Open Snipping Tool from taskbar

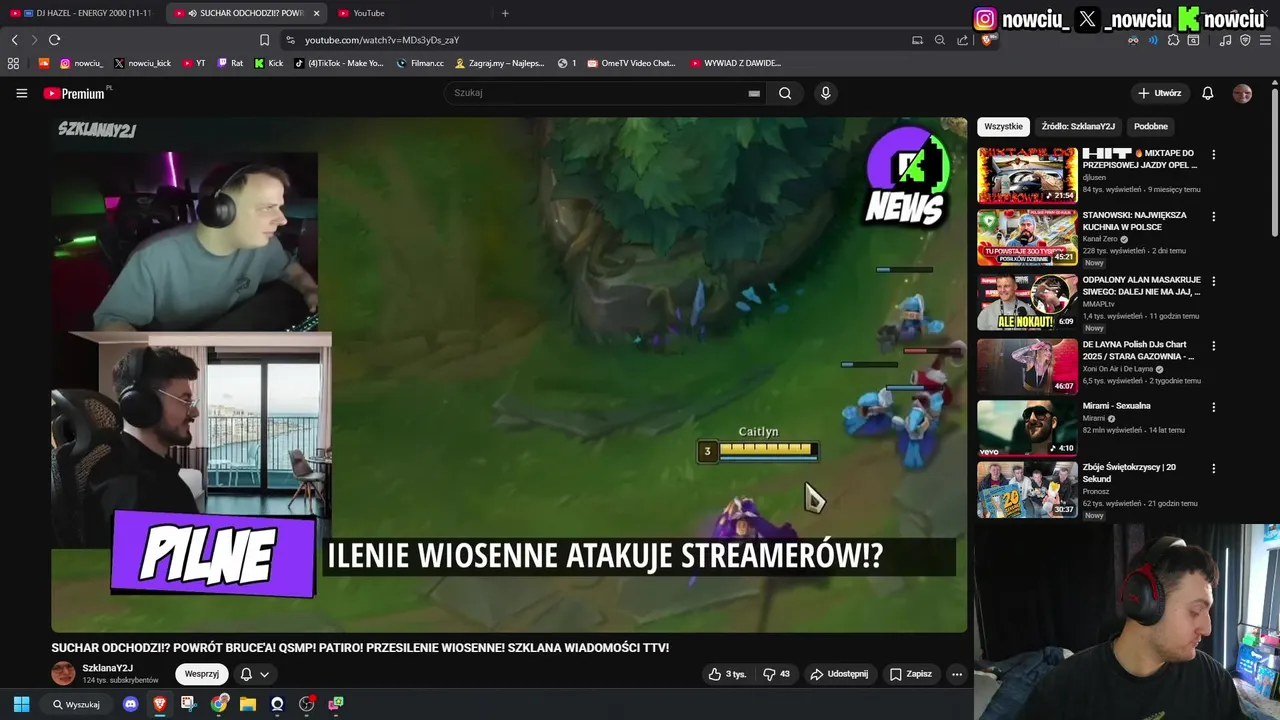188,704
